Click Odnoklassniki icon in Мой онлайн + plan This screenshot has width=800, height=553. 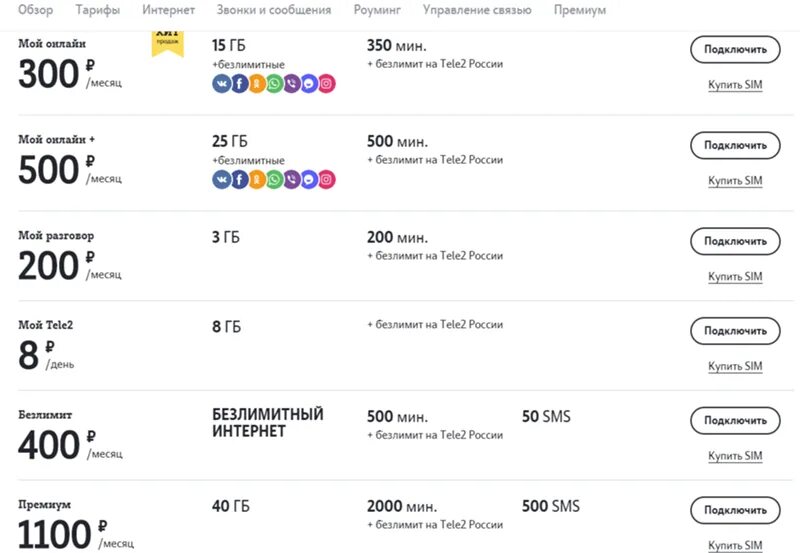pos(257,179)
